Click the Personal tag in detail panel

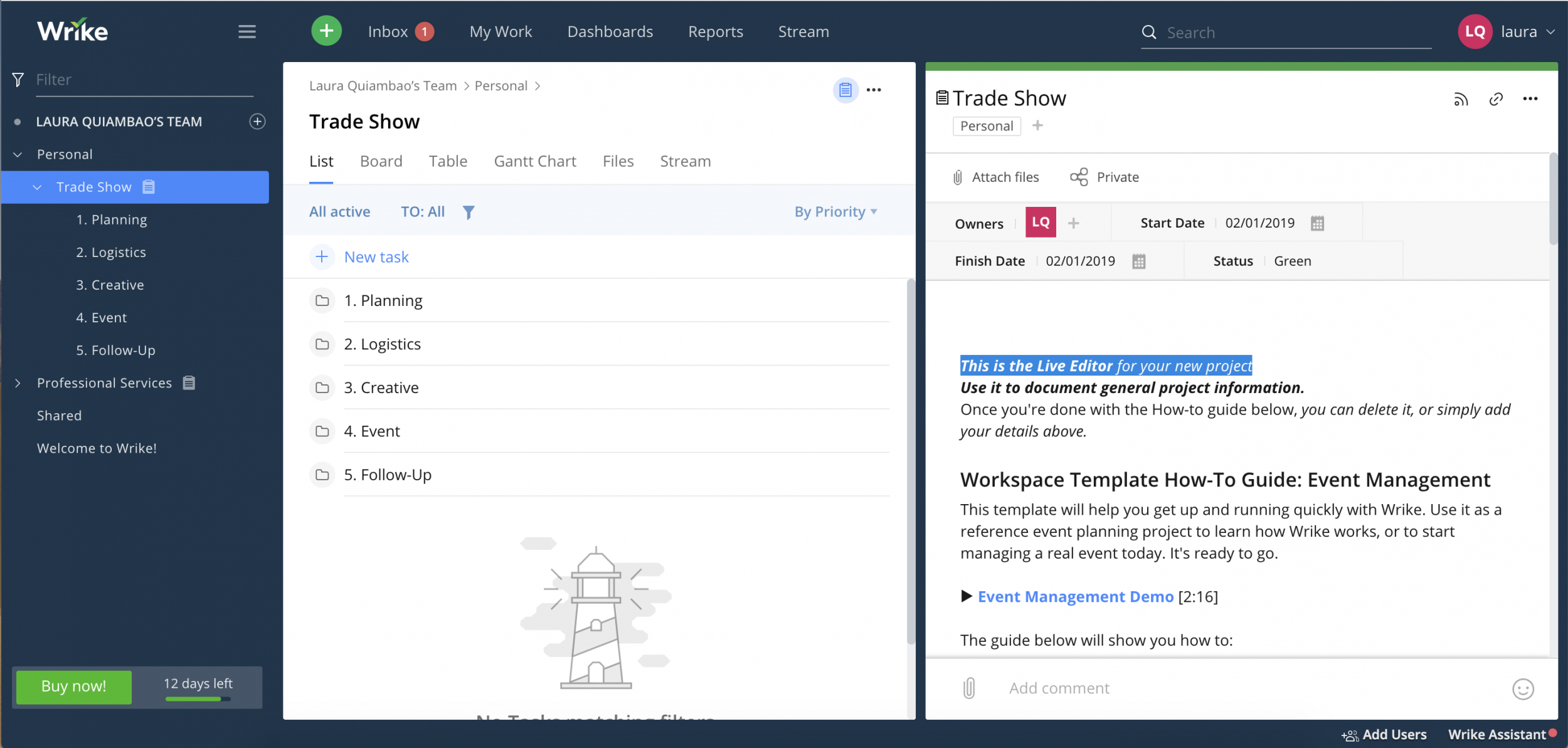pos(986,126)
